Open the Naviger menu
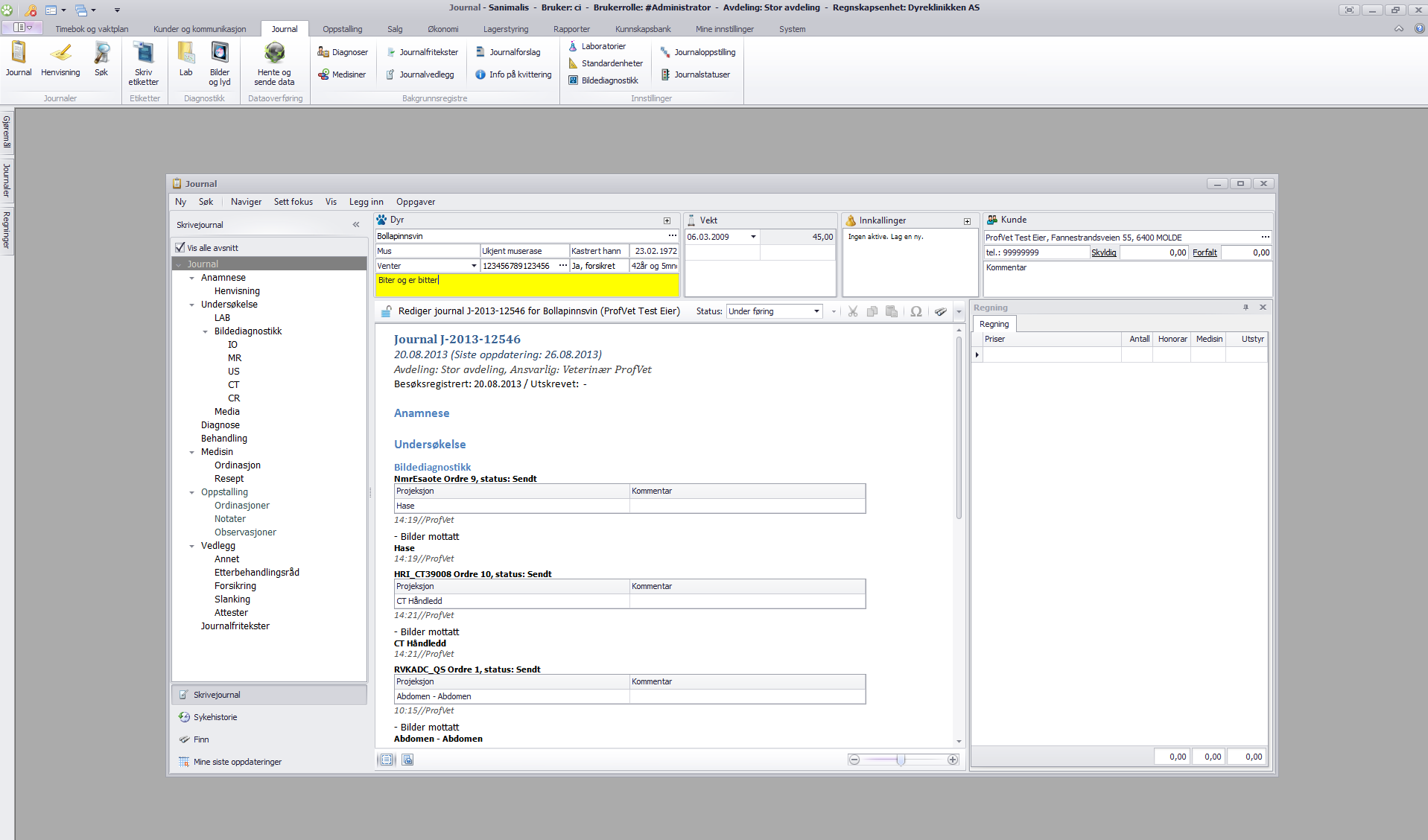 [246, 202]
